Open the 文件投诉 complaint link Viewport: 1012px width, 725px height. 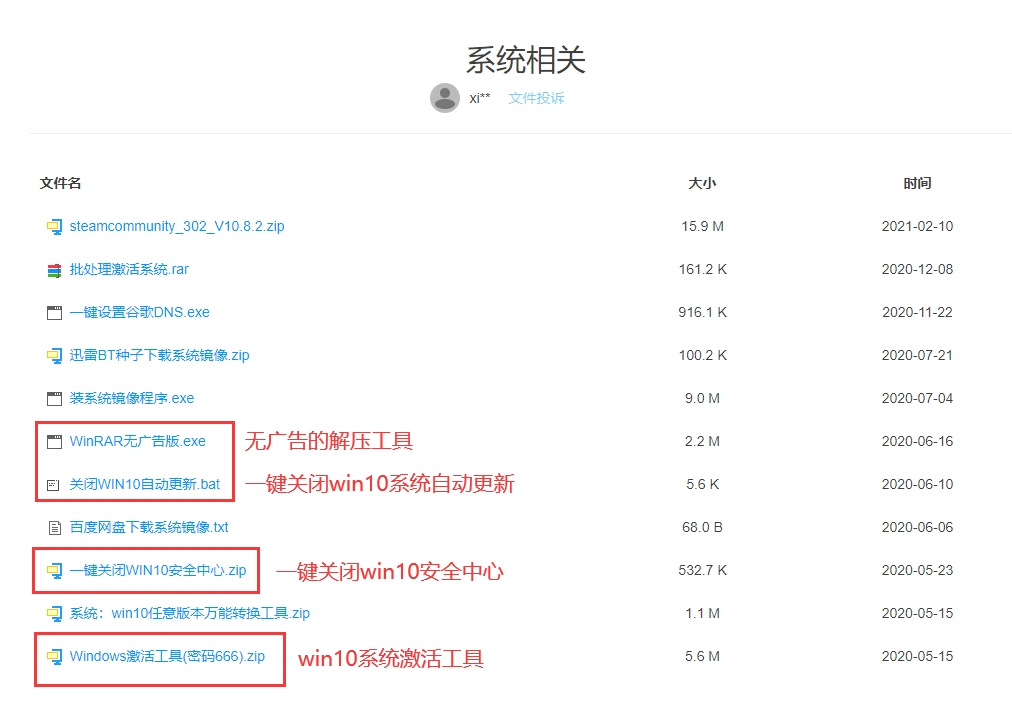point(536,98)
